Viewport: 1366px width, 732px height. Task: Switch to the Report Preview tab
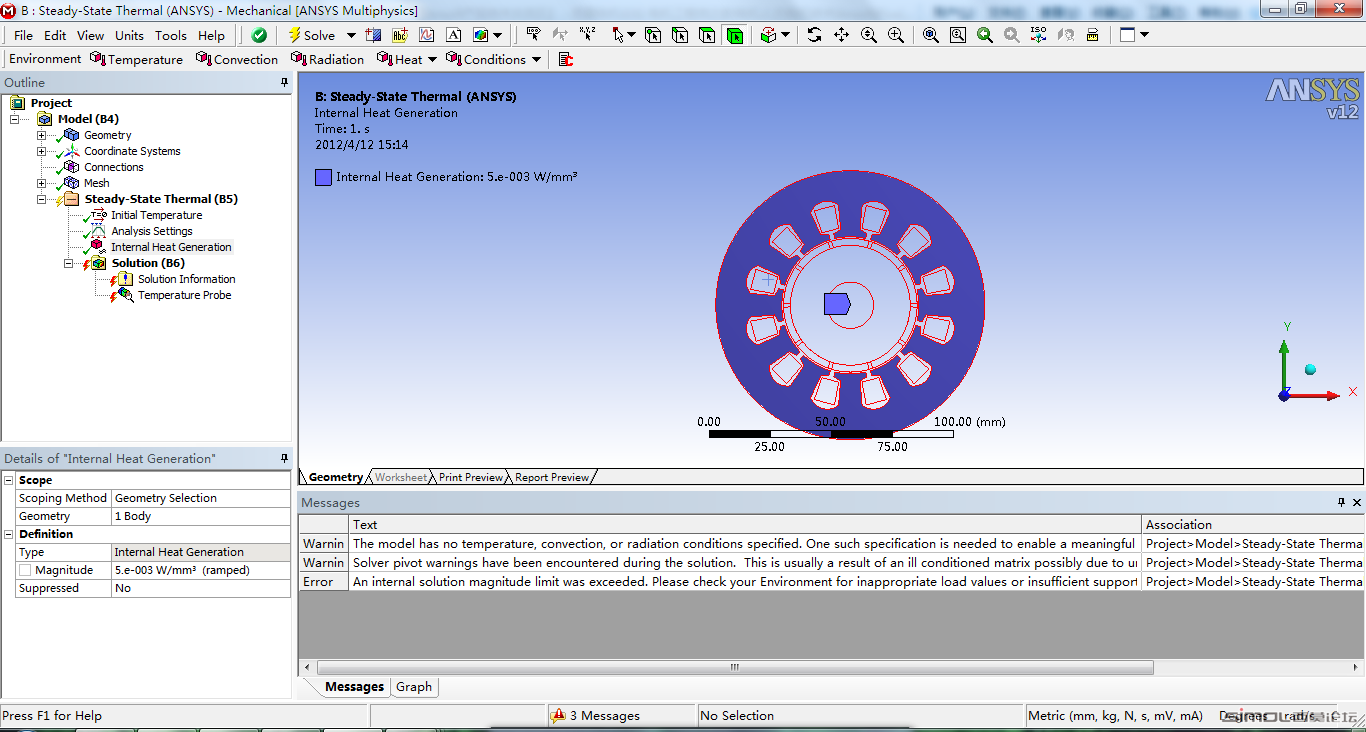tap(551, 477)
